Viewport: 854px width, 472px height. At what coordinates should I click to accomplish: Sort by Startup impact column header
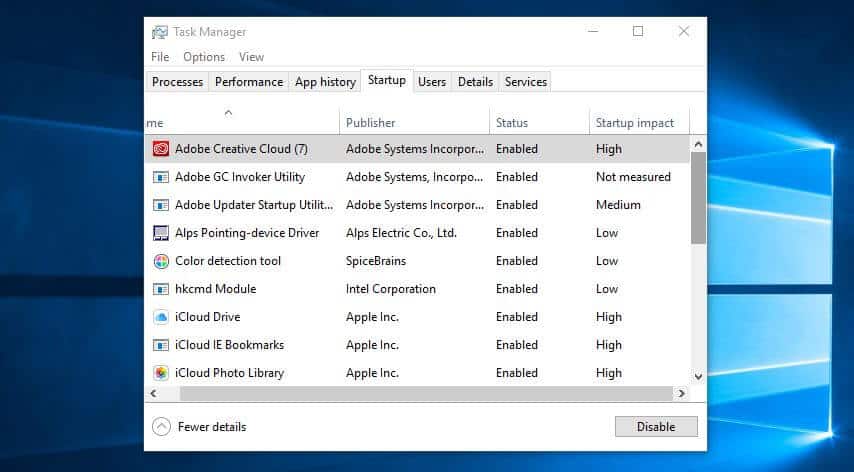(635, 123)
